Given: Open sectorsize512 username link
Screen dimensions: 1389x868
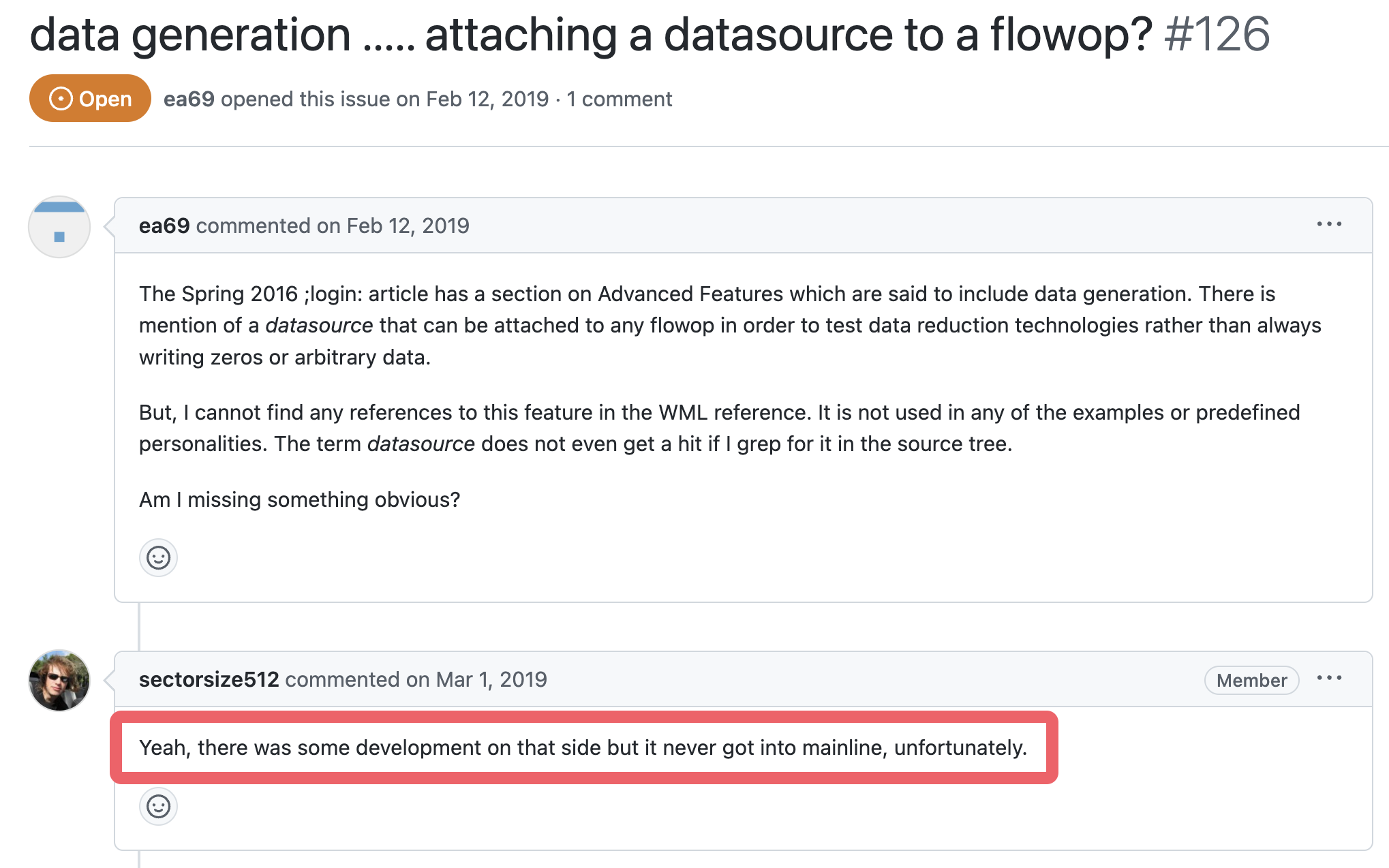Looking at the screenshot, I should 209,679.
